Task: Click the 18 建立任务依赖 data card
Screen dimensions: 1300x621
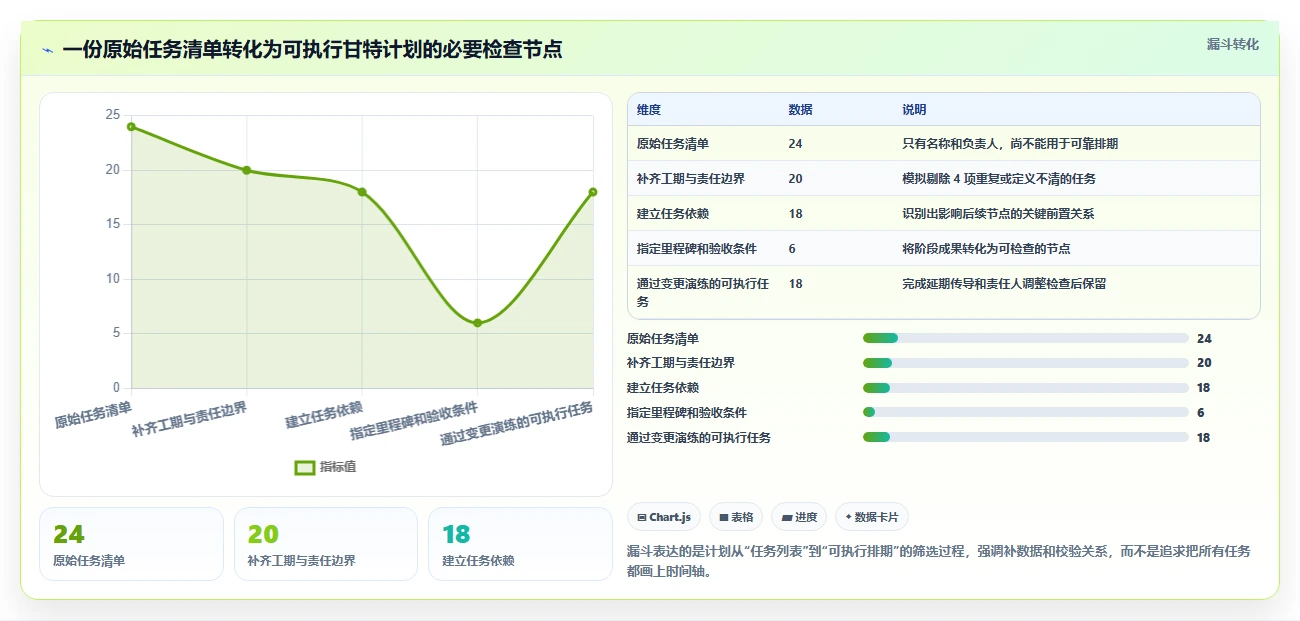Action: [x=520, y=544]
